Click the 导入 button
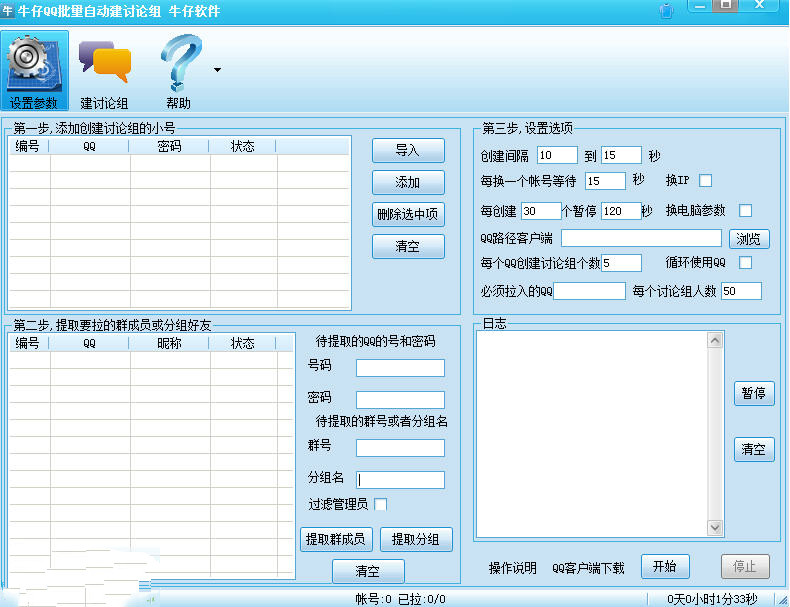 pyautogui.click(x=408, y=150)
